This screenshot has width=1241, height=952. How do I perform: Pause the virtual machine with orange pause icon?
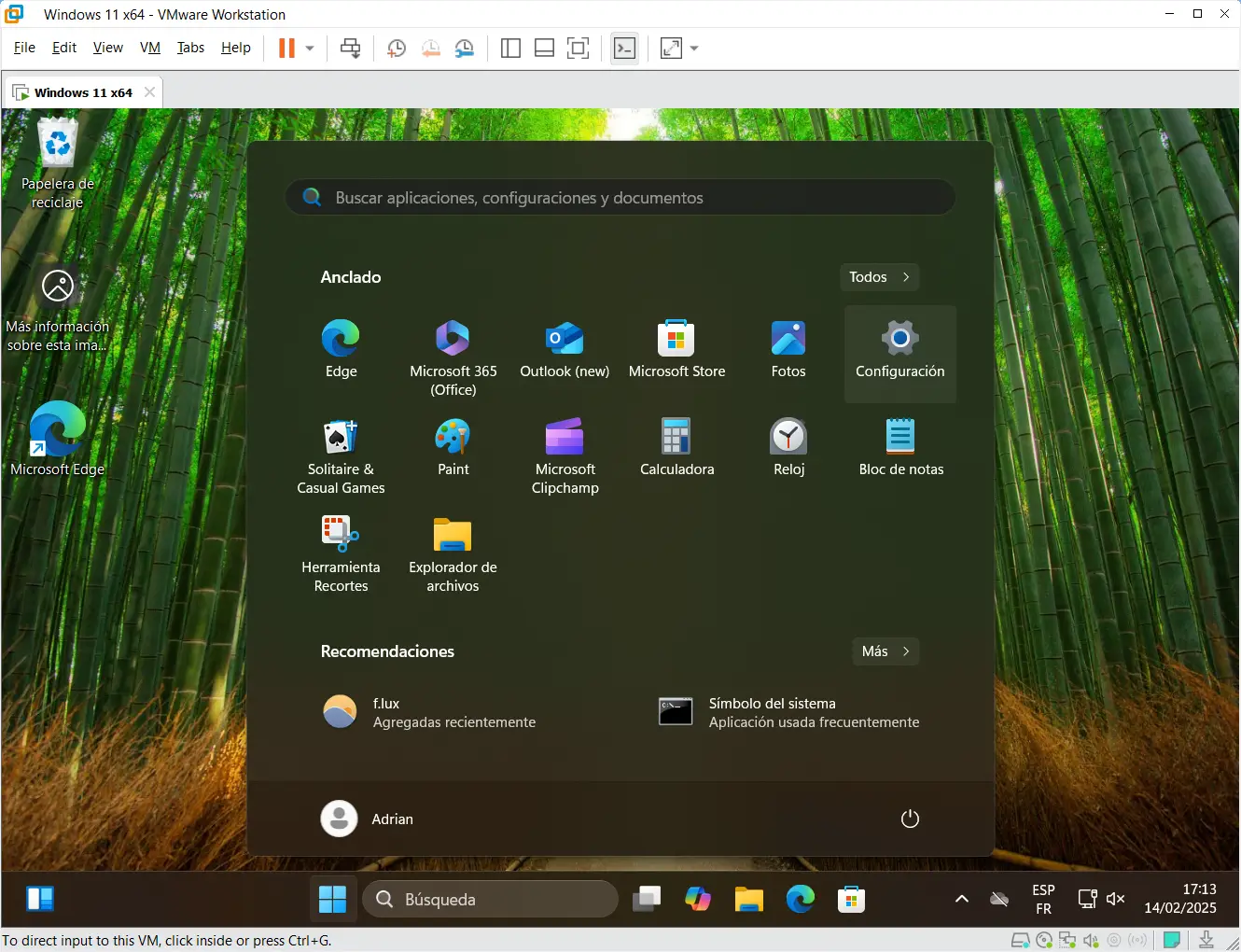point(286,48)
